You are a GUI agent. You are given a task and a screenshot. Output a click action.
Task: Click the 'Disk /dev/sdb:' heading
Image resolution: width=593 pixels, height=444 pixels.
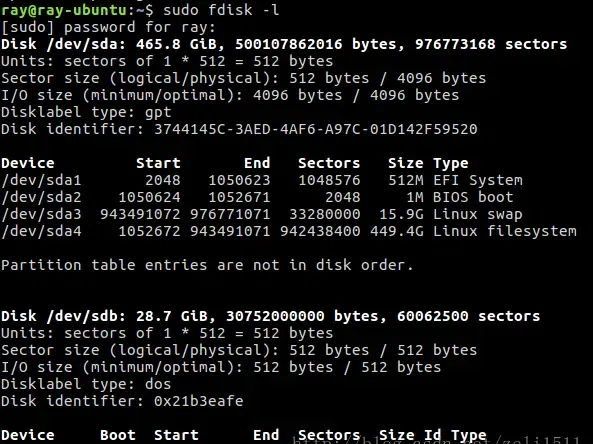coord(64,316)
